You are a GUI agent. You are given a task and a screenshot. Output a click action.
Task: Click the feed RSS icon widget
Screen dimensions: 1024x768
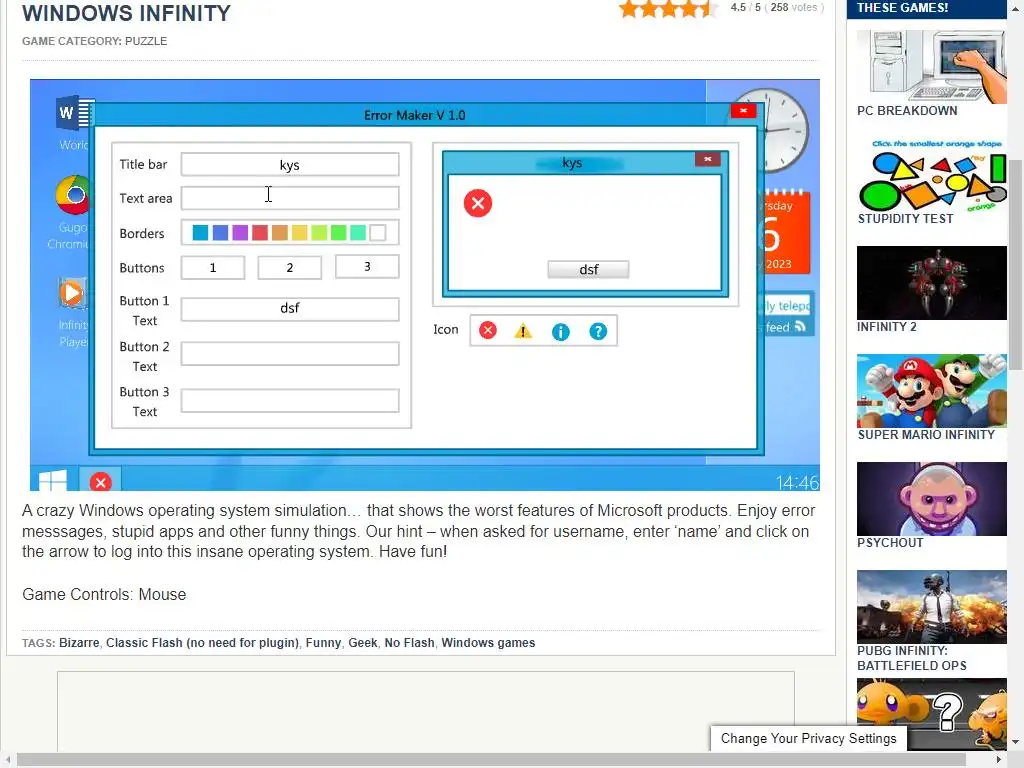[x=800, y=327]
